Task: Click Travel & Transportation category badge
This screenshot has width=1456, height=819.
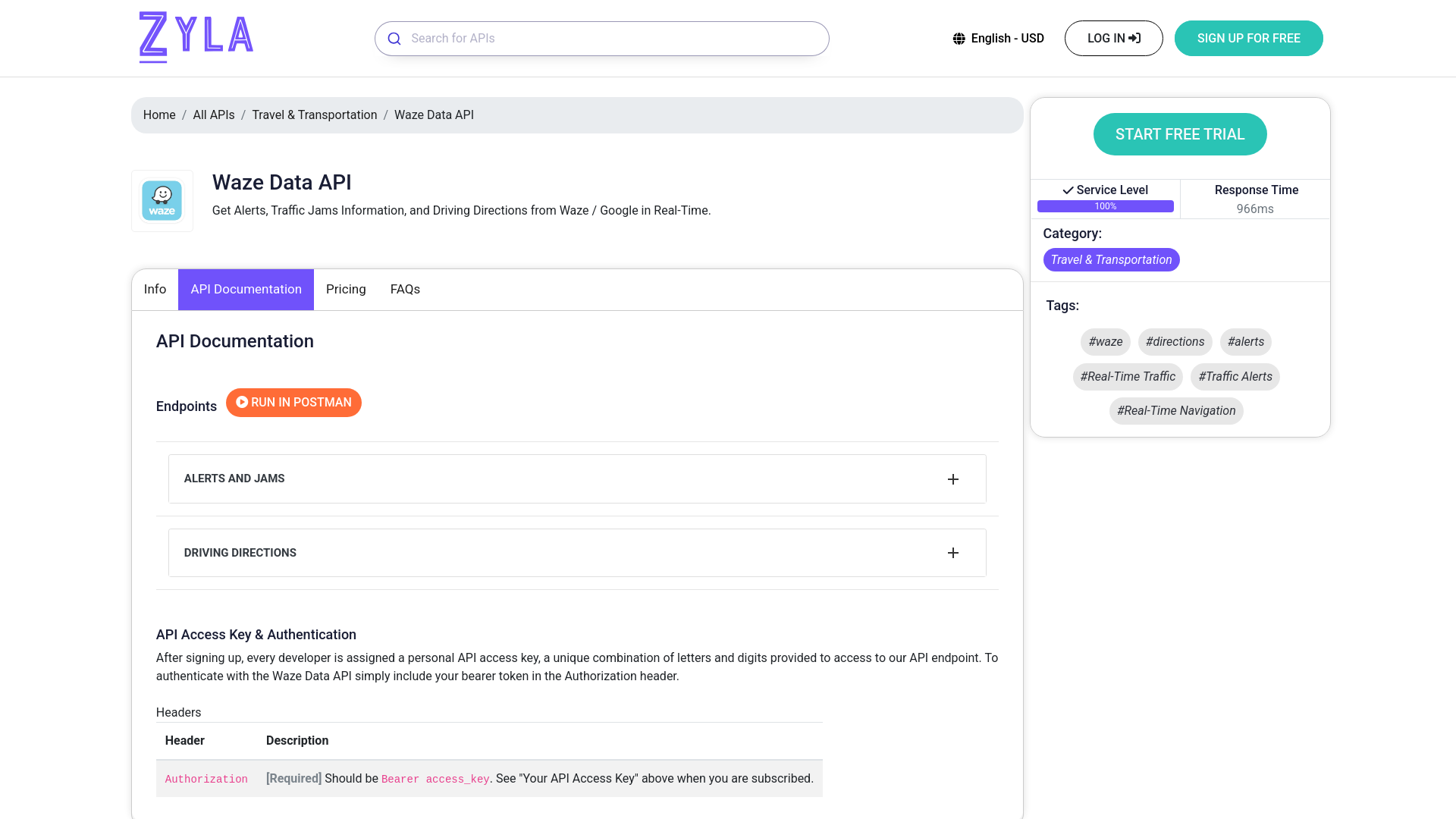Action: click(x=1111, y=260)
